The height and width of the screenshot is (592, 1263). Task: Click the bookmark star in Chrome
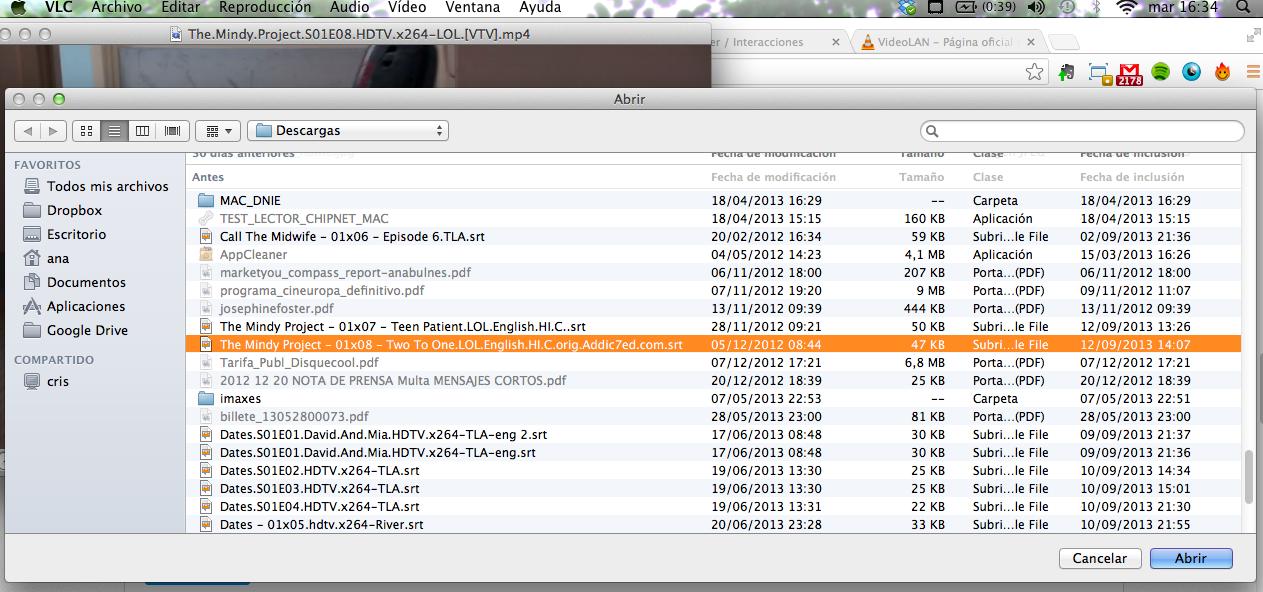[1034, 72]
